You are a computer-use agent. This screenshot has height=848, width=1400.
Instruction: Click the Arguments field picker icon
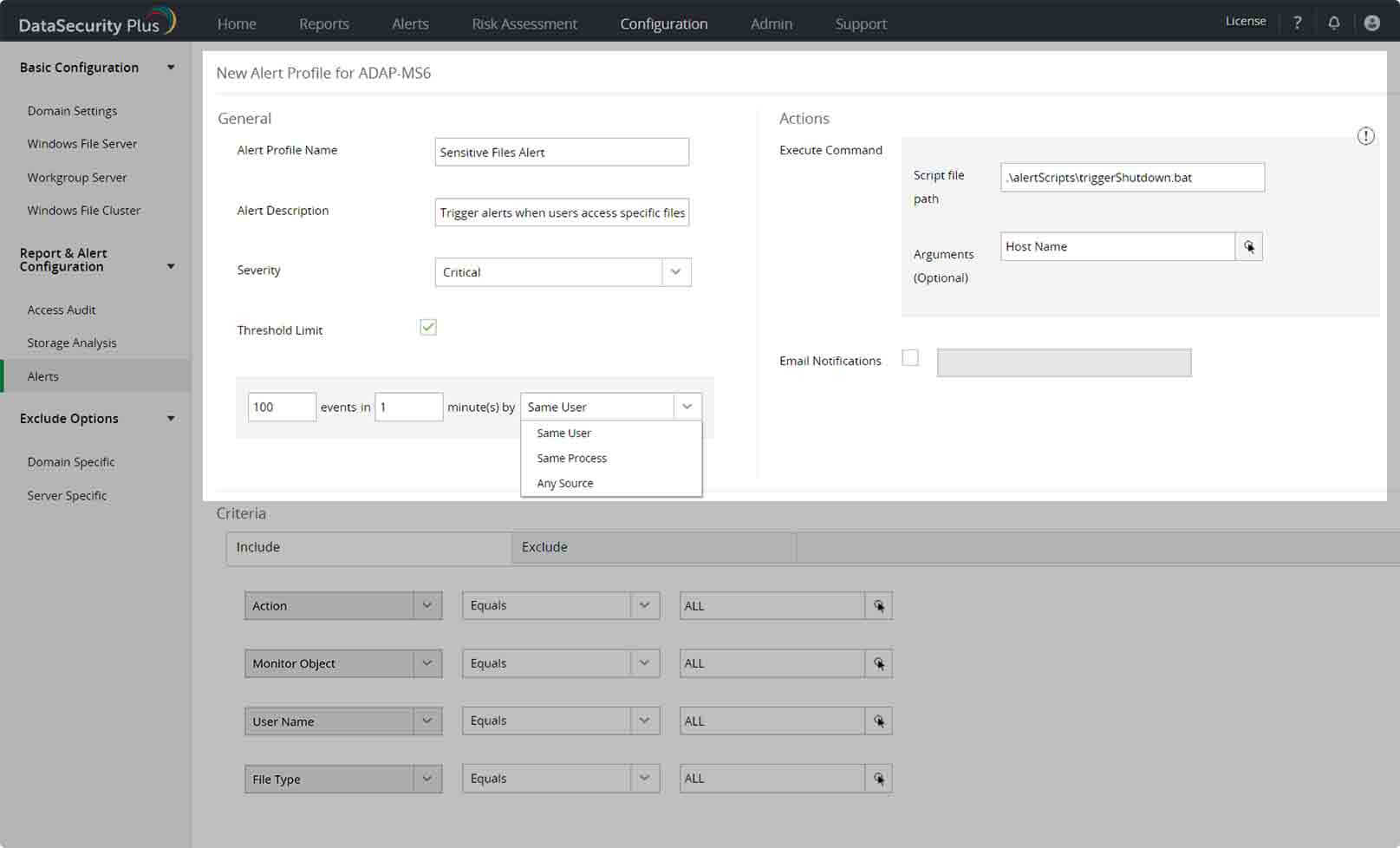pos(1248,247)
